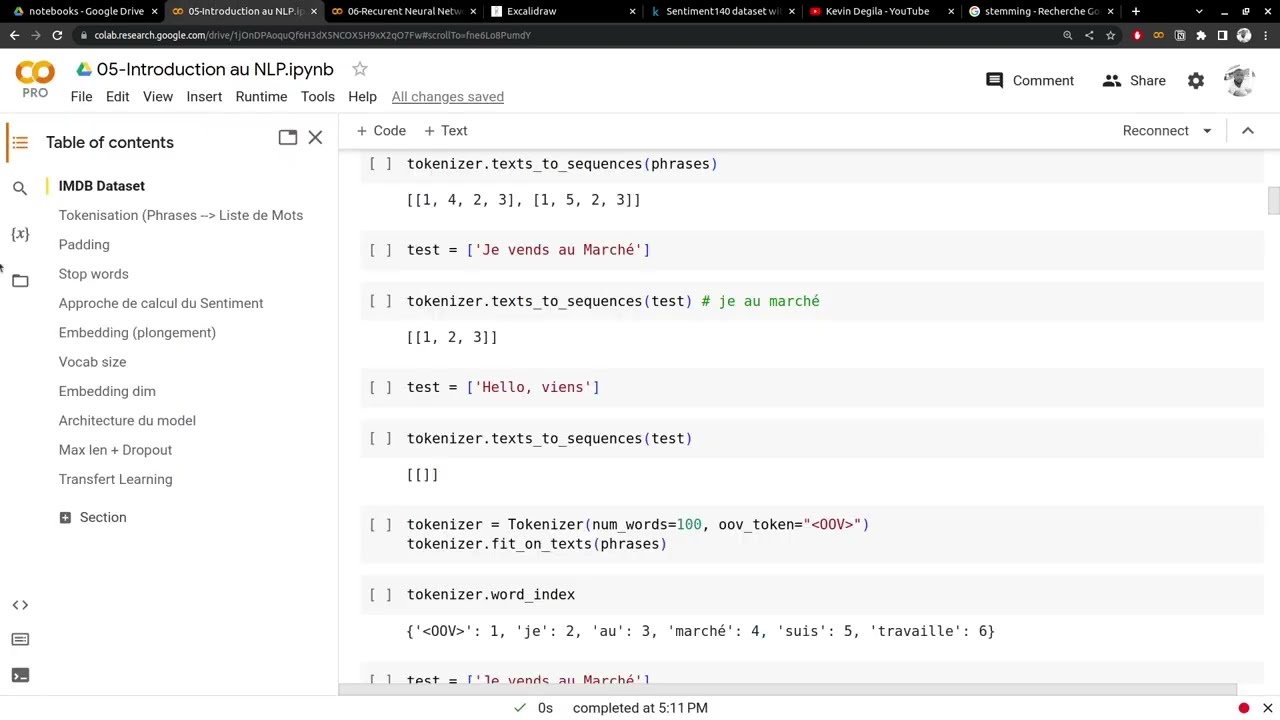Viewport: 1280px width, 720px height.
Task: Click browser back arrow
Action: click(14, 35)
